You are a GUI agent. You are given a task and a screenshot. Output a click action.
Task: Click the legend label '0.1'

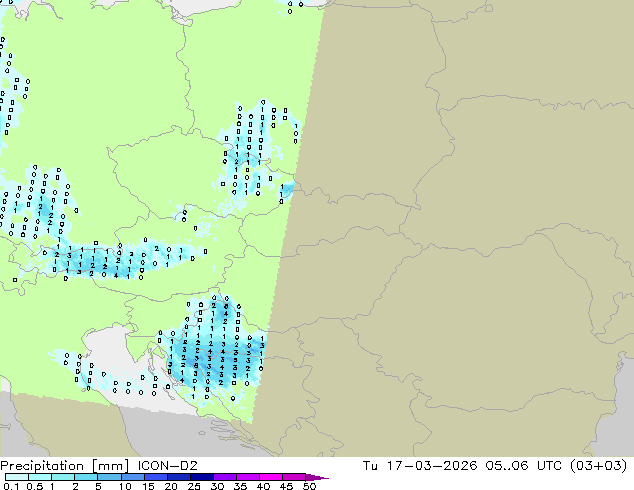coord(11,486)
